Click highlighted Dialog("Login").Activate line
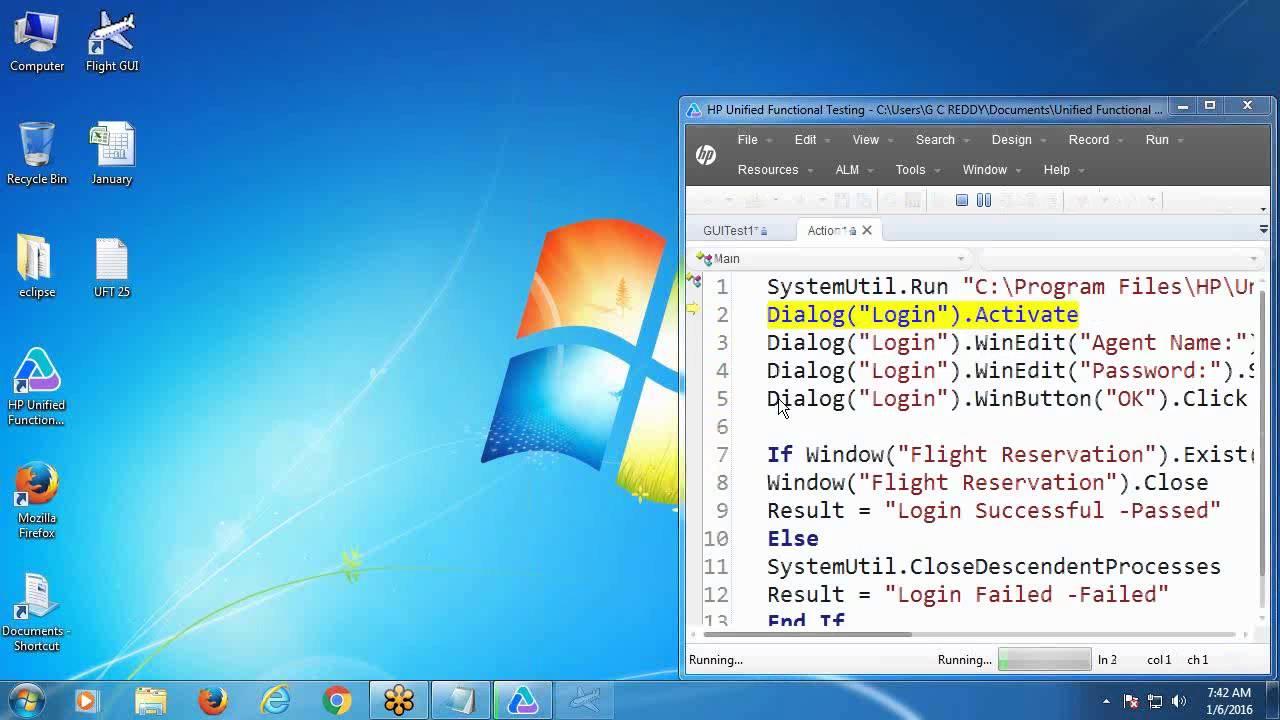This screenshot has height=720, width=1280. 922,315
